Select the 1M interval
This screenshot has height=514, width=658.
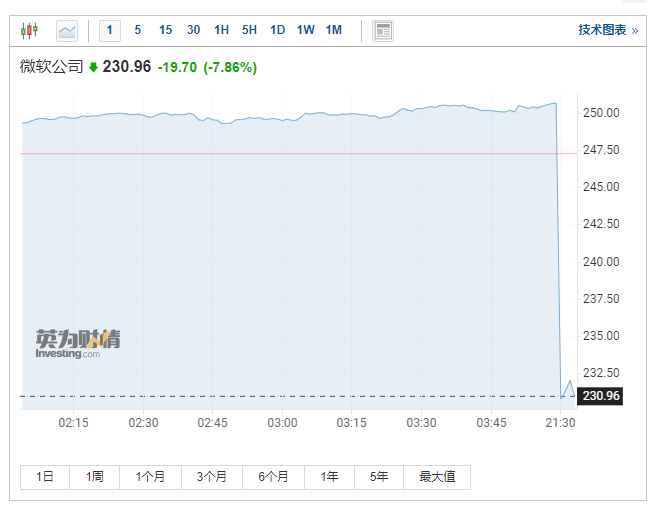pos(333,30)
